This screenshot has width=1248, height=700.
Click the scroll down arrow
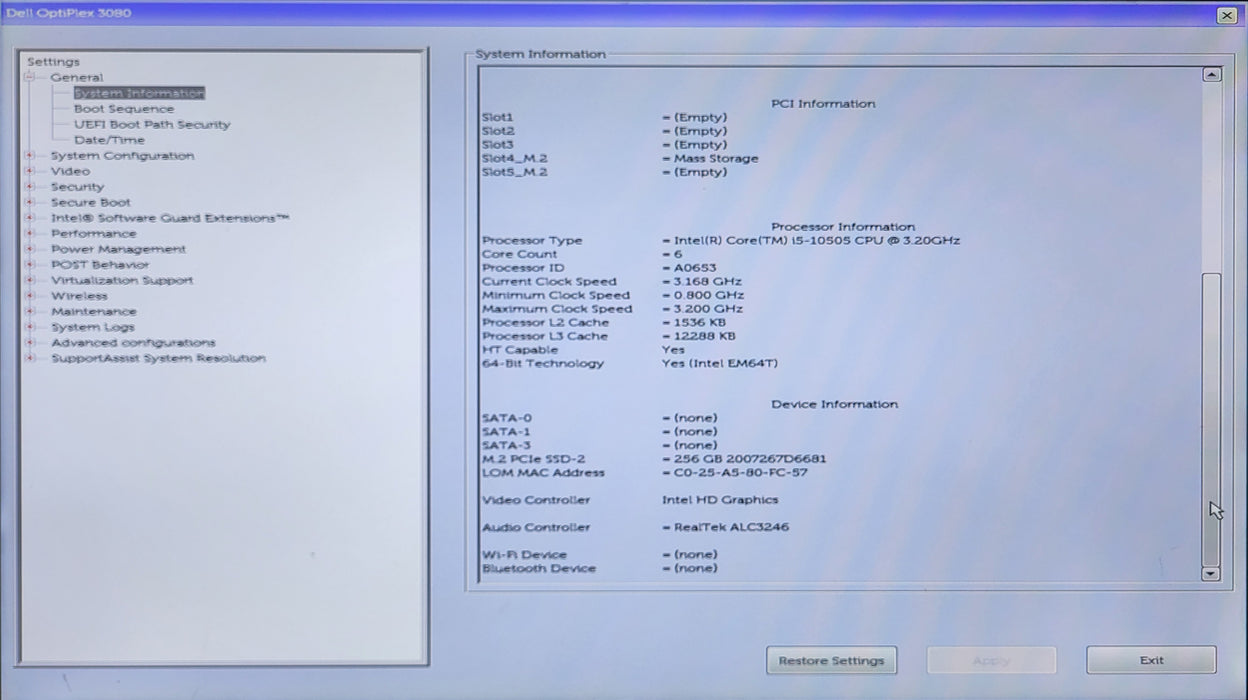pos(1211,574)
